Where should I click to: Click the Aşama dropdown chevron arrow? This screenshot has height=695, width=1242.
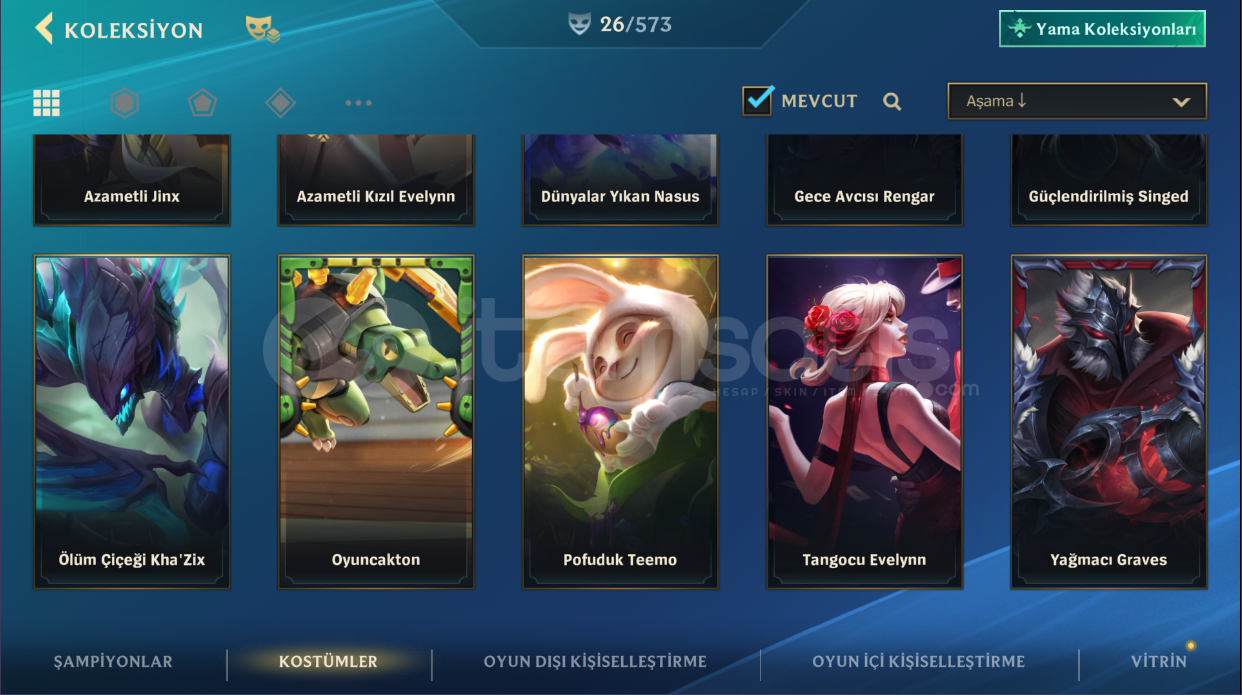click(1181, 102)
